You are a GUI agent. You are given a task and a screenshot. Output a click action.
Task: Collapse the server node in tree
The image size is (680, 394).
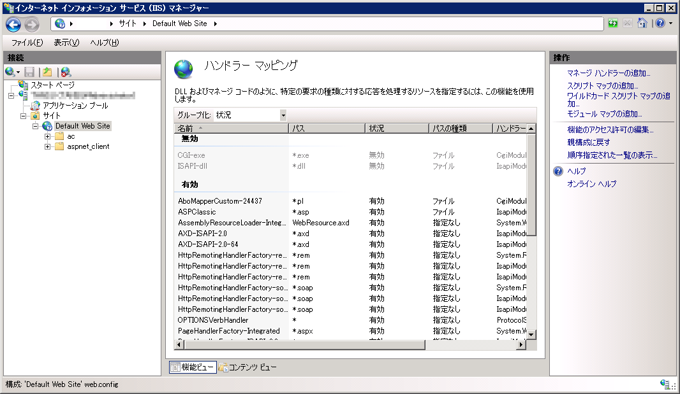tap(12, 95)
